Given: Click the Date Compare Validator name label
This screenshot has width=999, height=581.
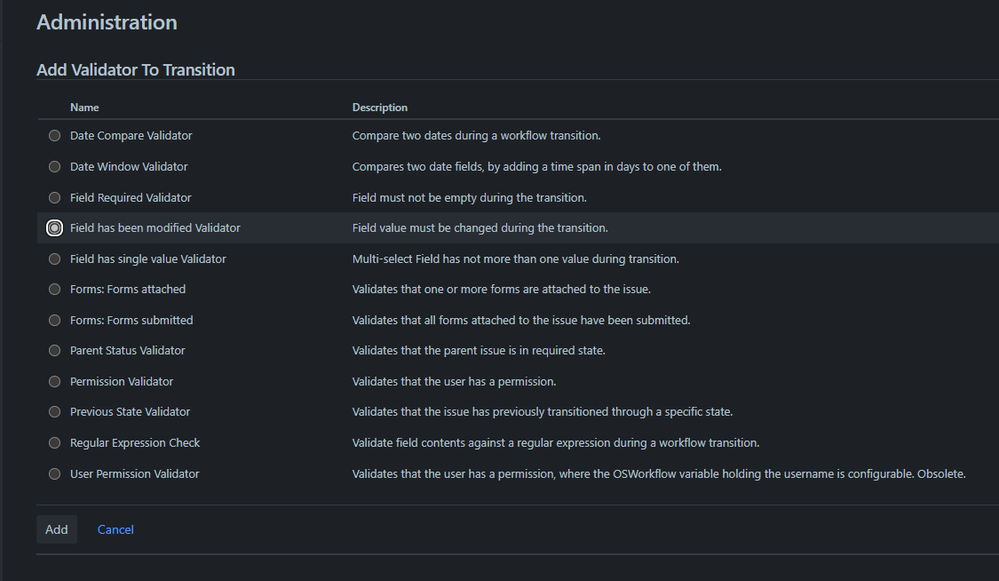Looking at the screenshot, I should click(131, 136).
